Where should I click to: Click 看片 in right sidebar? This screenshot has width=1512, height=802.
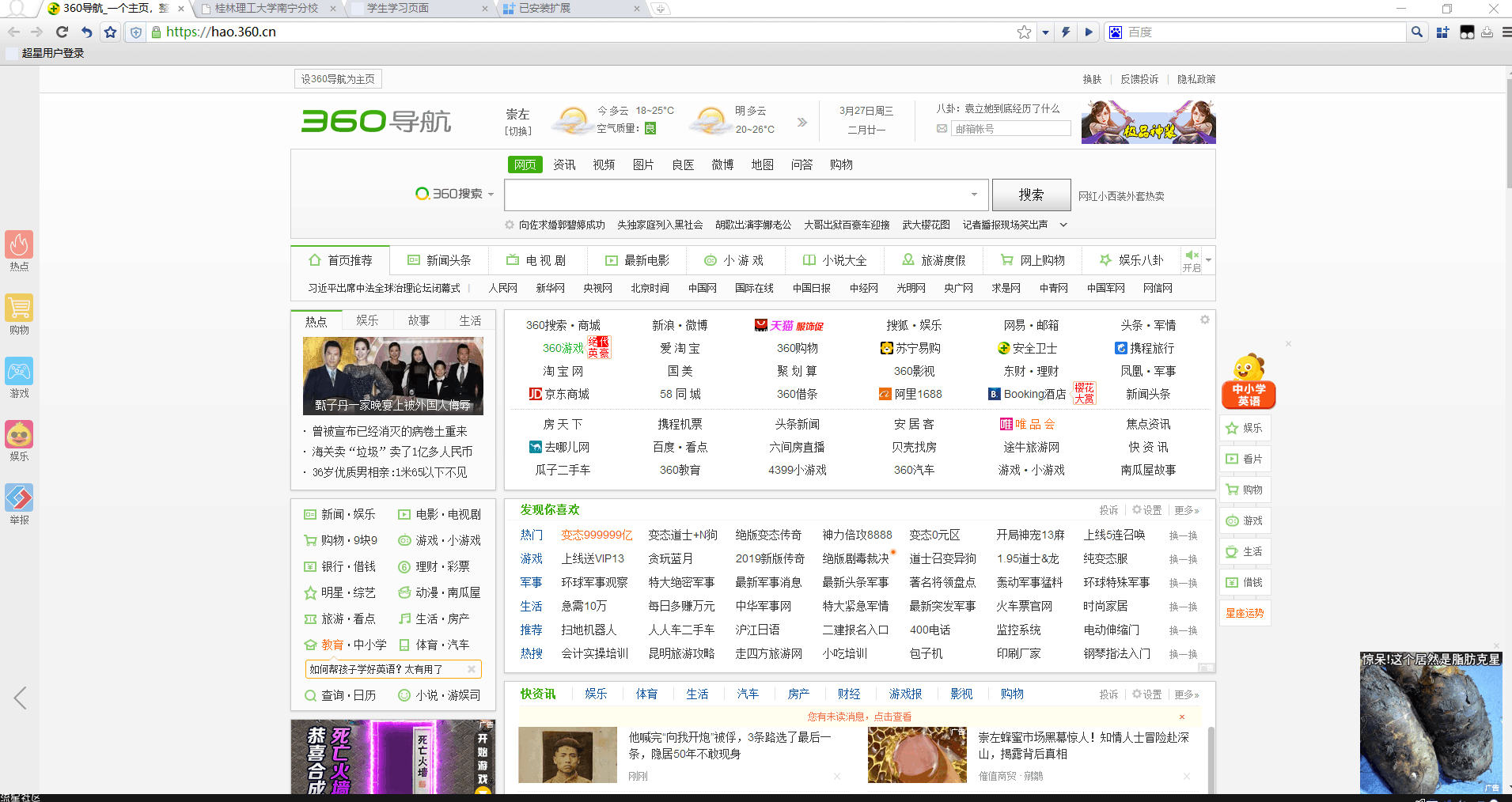(x=1245, y=459)
